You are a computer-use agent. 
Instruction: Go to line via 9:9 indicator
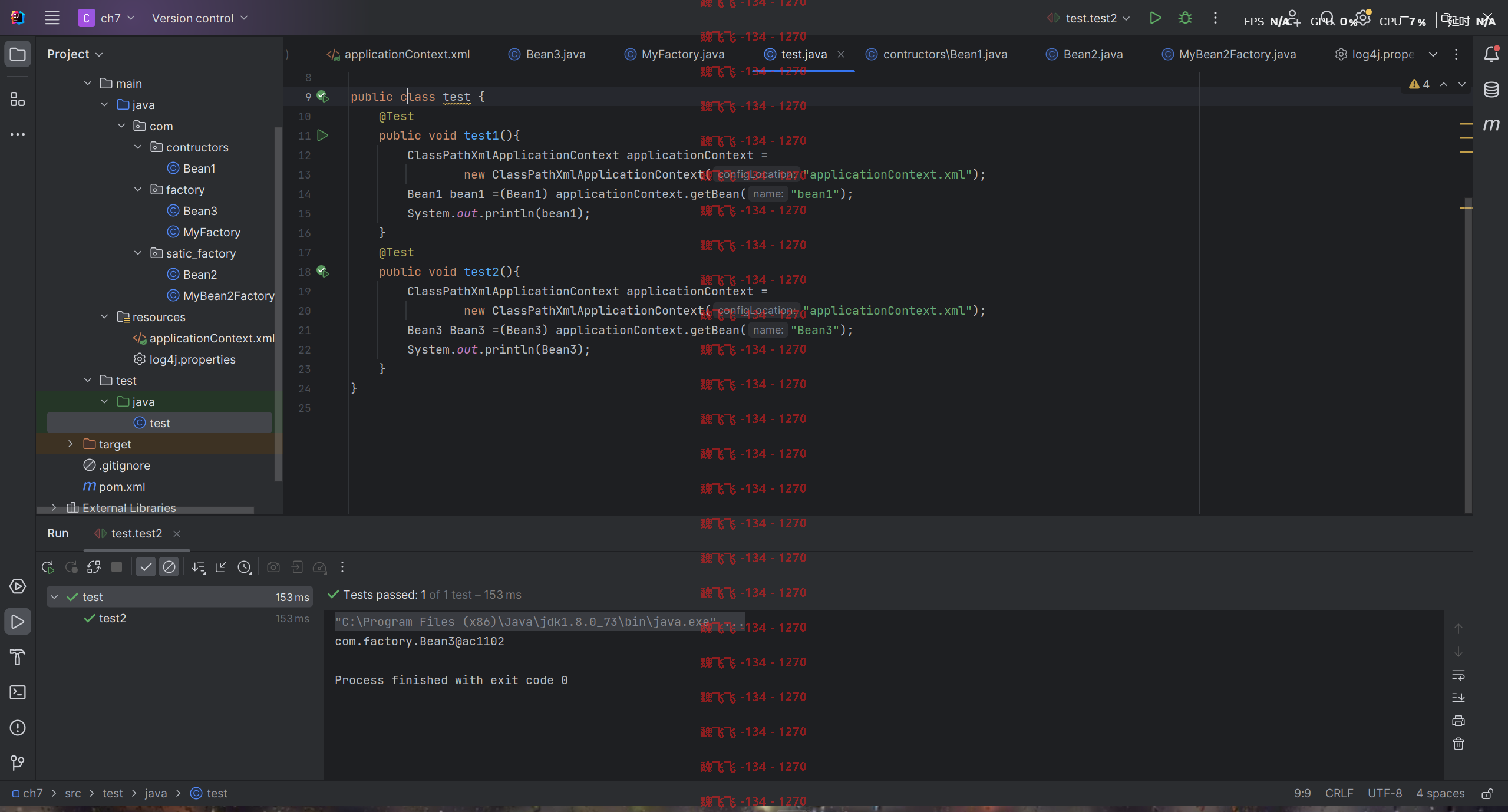pyautogui.click(x=1302, y=794)
